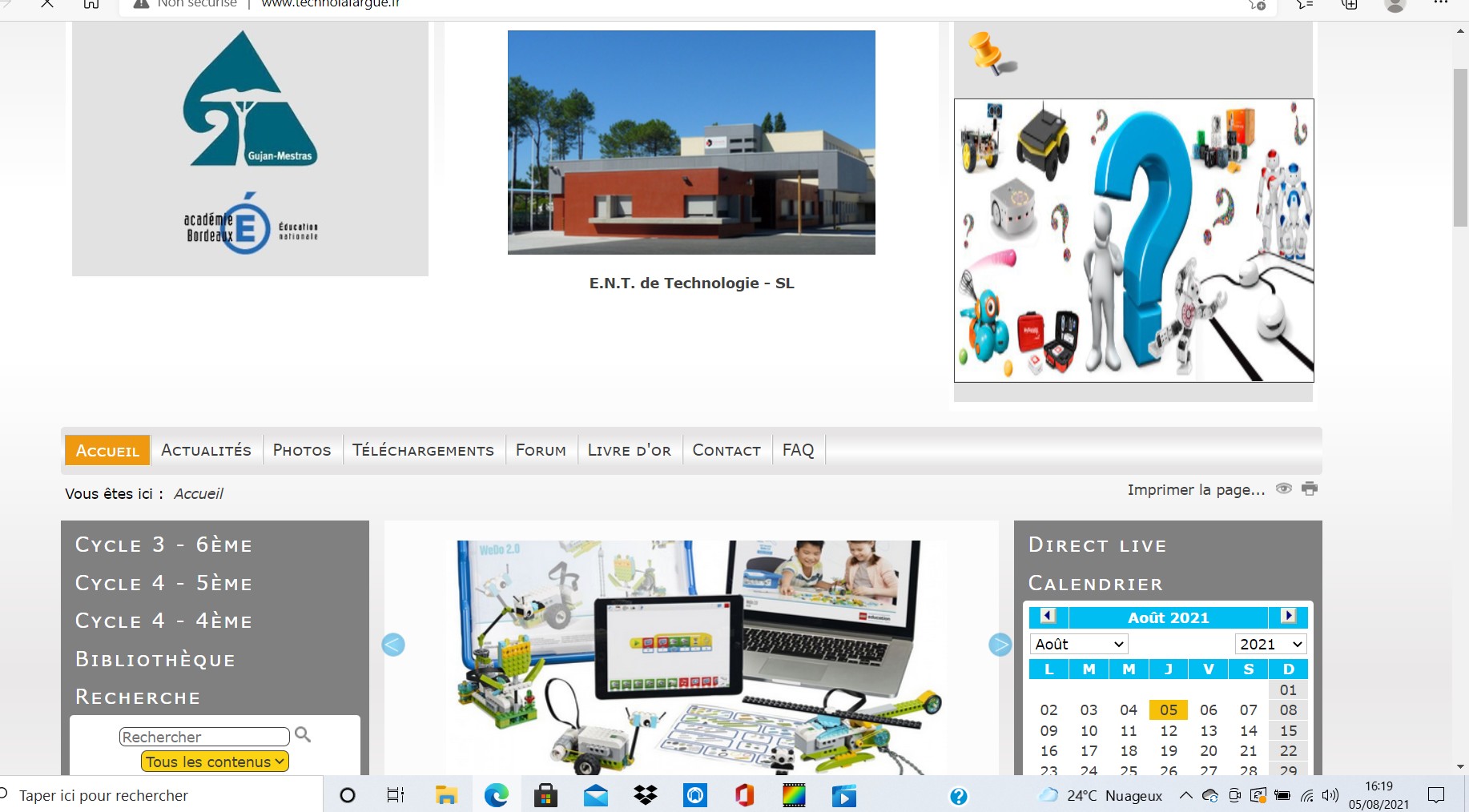Click the Recherche heading
The width and height of the screenshot is (1469, 812).
coord(138,697)
